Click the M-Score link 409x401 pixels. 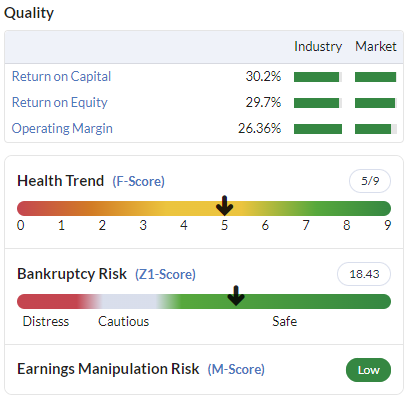(x=236, y=369)
